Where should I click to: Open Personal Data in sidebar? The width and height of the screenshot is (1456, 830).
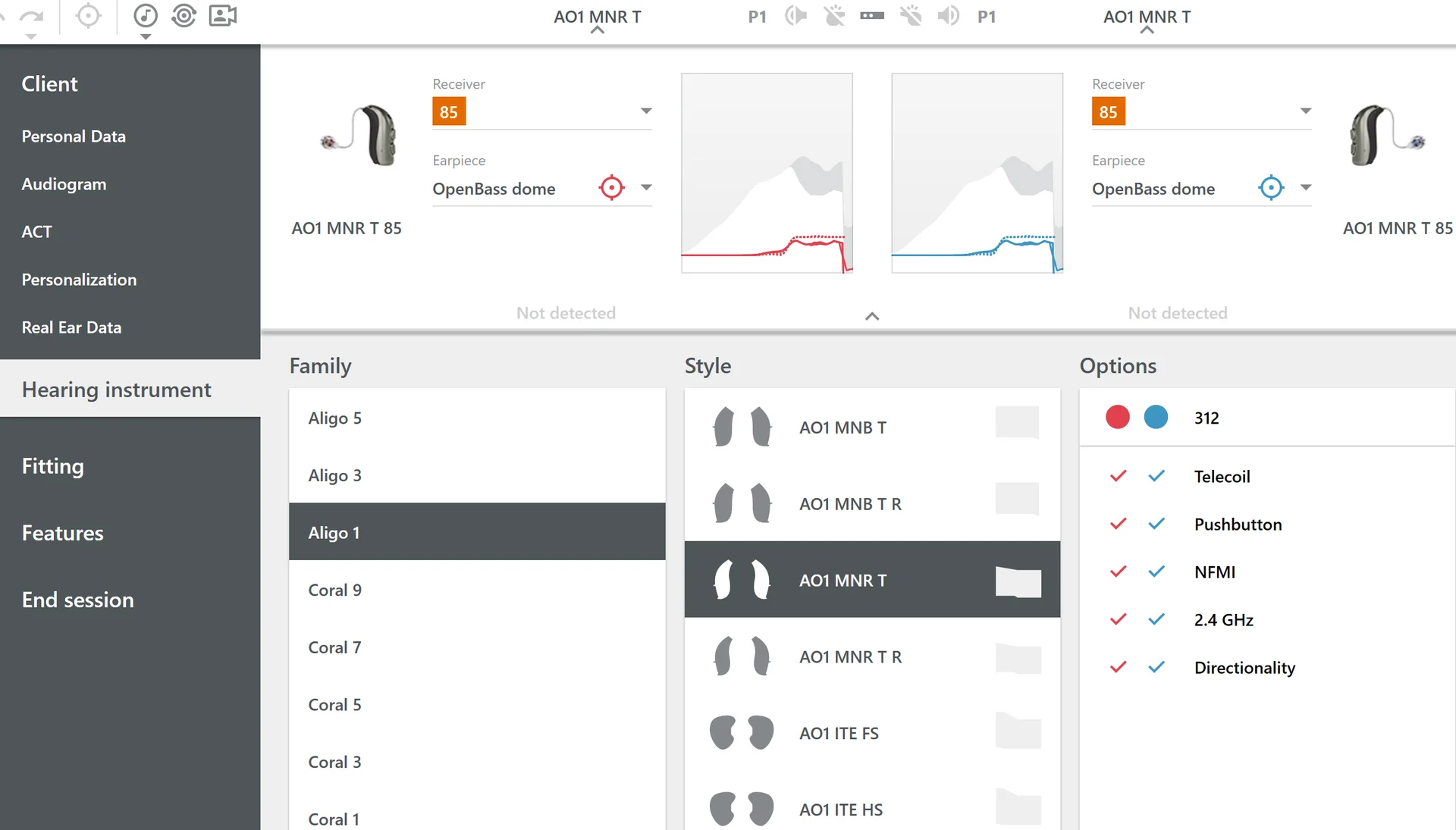pyautogui.click(x=74, y=136)
